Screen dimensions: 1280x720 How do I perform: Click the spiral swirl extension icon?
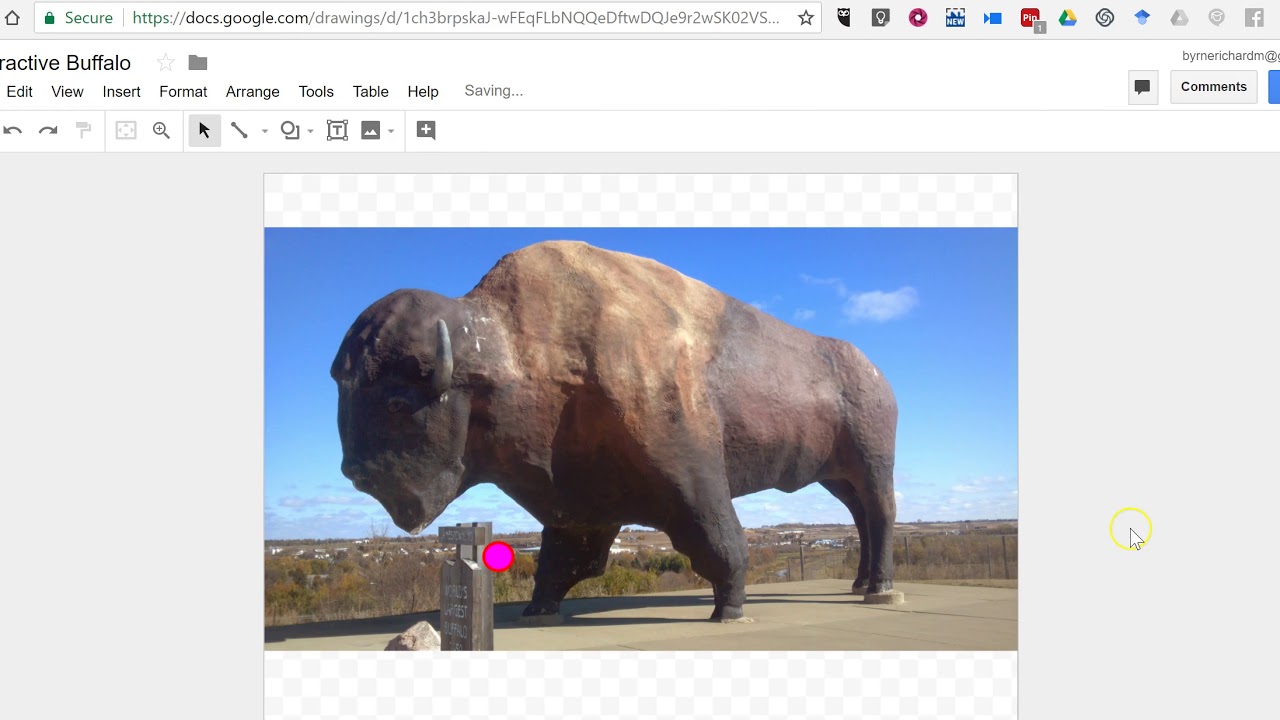(x=1105, y=18)
